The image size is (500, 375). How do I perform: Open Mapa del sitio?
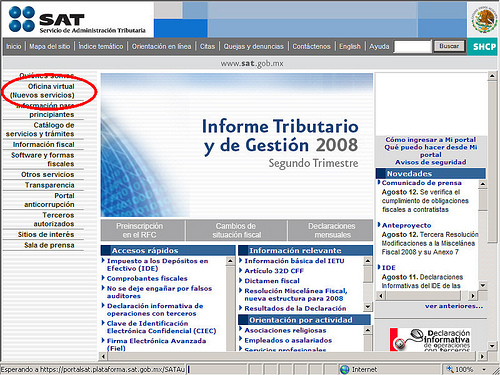[x=49, y=46]
